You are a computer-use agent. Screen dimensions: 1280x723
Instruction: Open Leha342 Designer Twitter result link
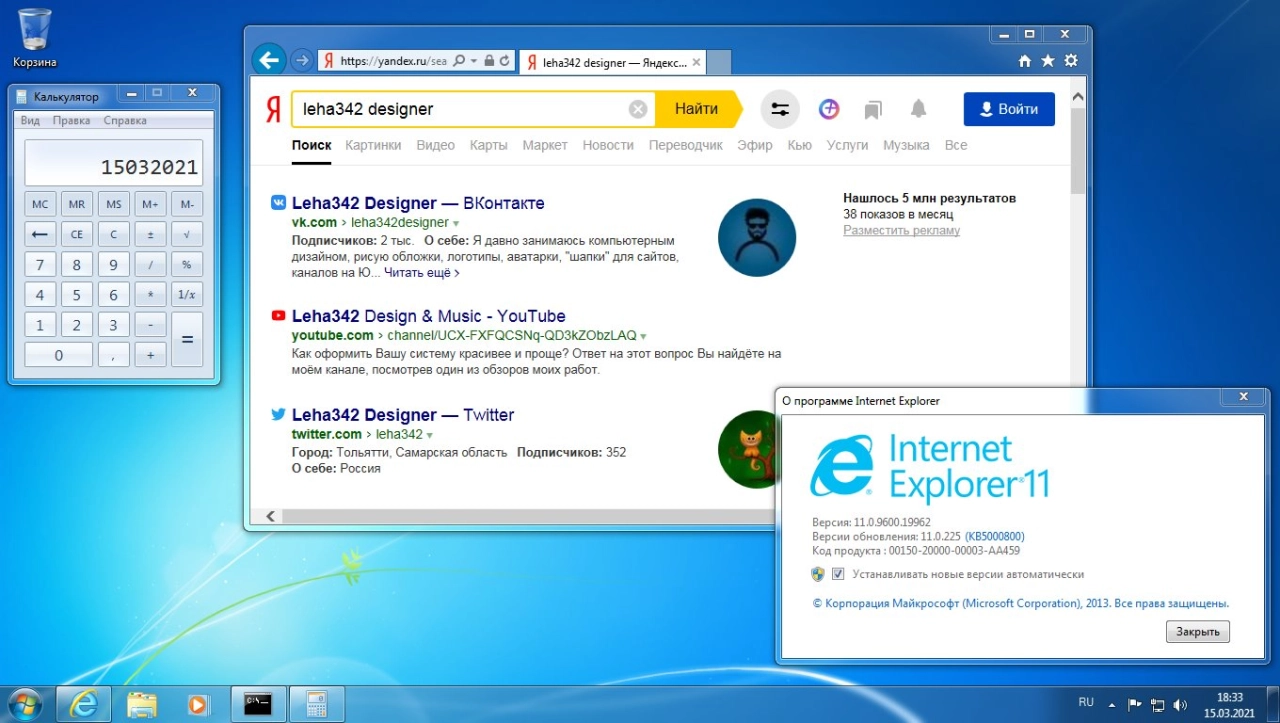pos(403,415)
